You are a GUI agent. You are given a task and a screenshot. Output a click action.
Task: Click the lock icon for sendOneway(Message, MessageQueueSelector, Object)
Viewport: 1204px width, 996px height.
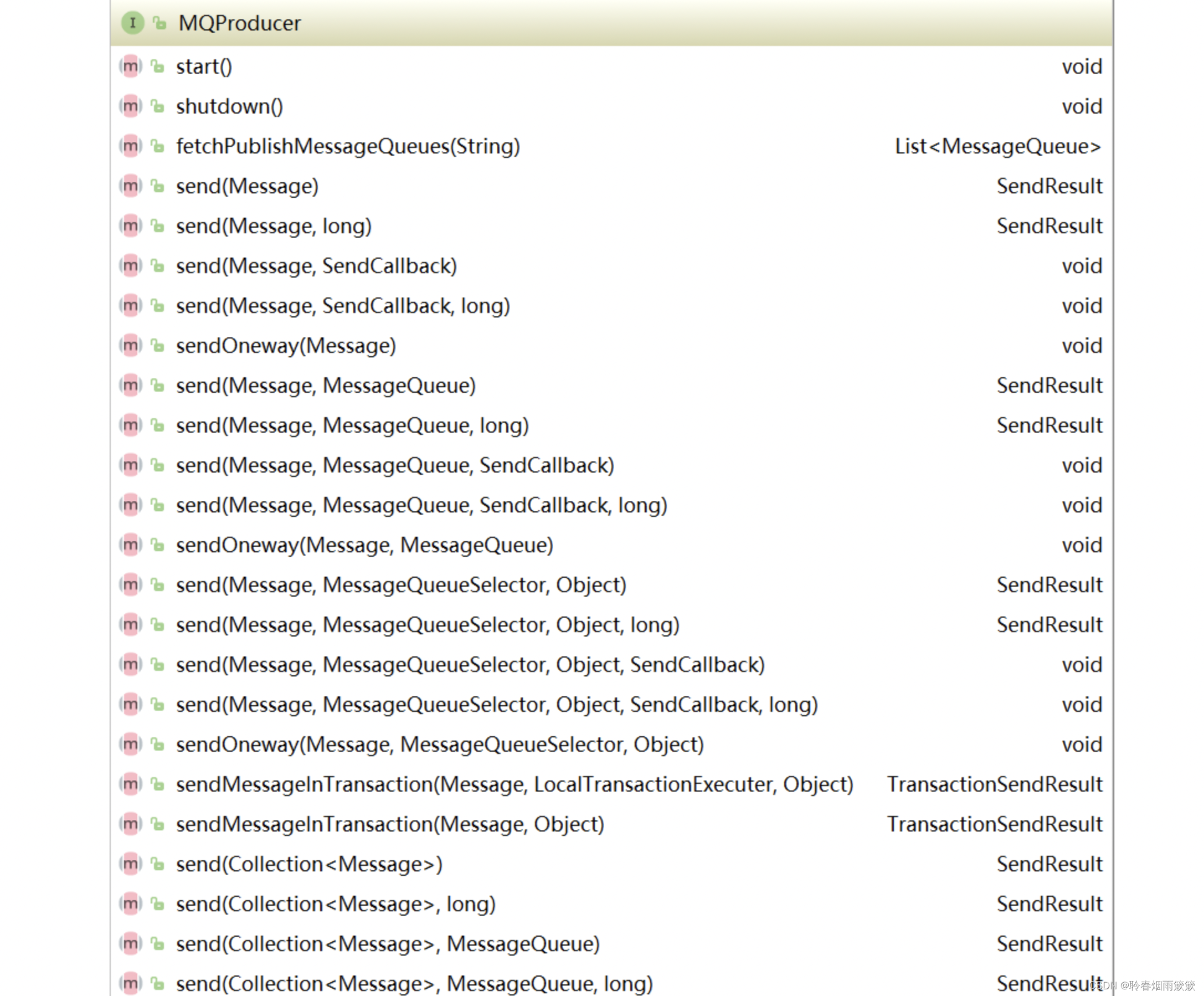(157, 744)
